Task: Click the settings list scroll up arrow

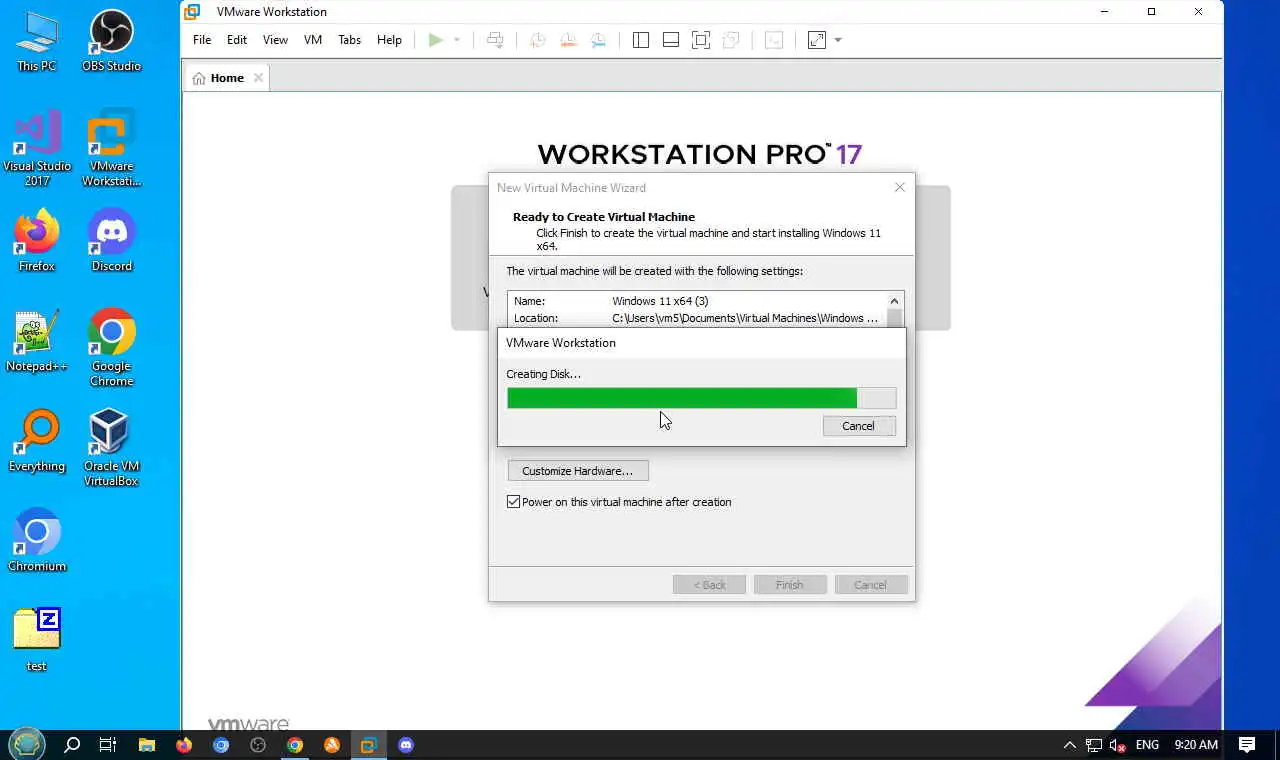Action: click(894, 301)
